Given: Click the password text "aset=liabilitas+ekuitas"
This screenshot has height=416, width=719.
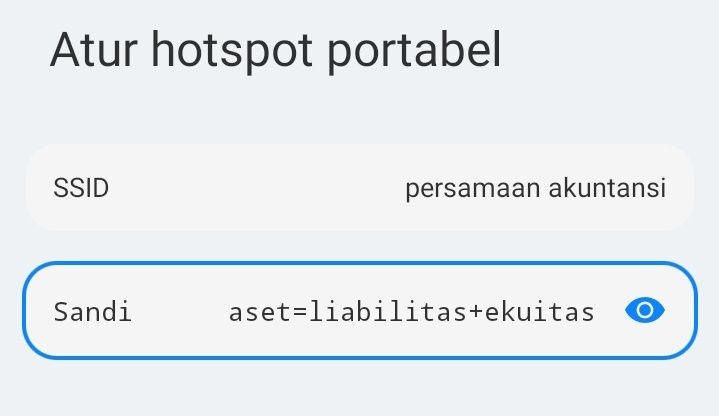Looking at the screenshot, I should (x=411, y=312).
